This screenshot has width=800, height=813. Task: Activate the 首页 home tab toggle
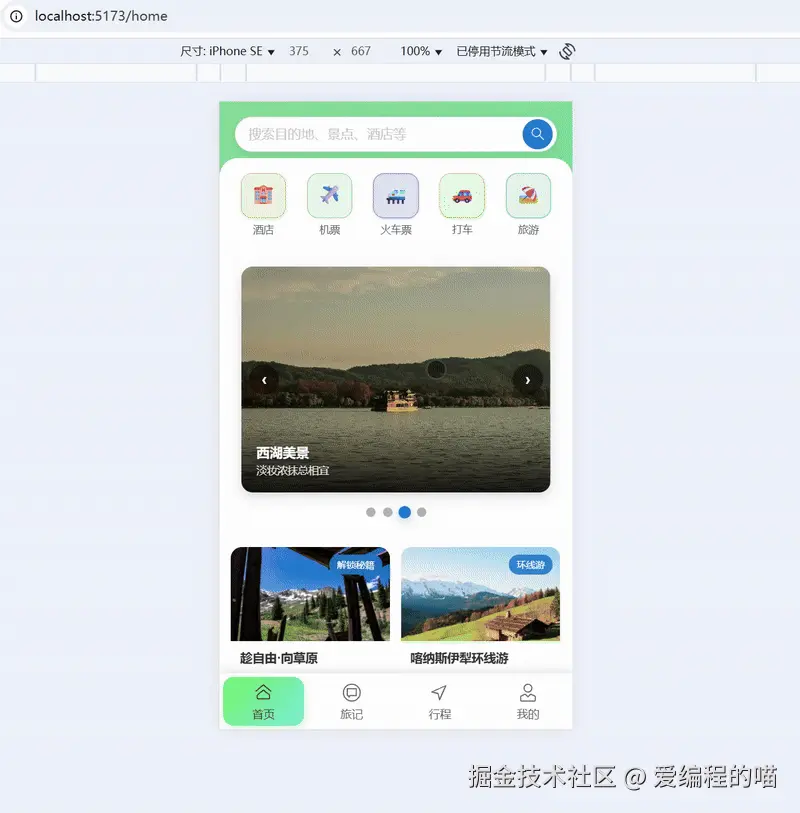[x=263, y=700]
